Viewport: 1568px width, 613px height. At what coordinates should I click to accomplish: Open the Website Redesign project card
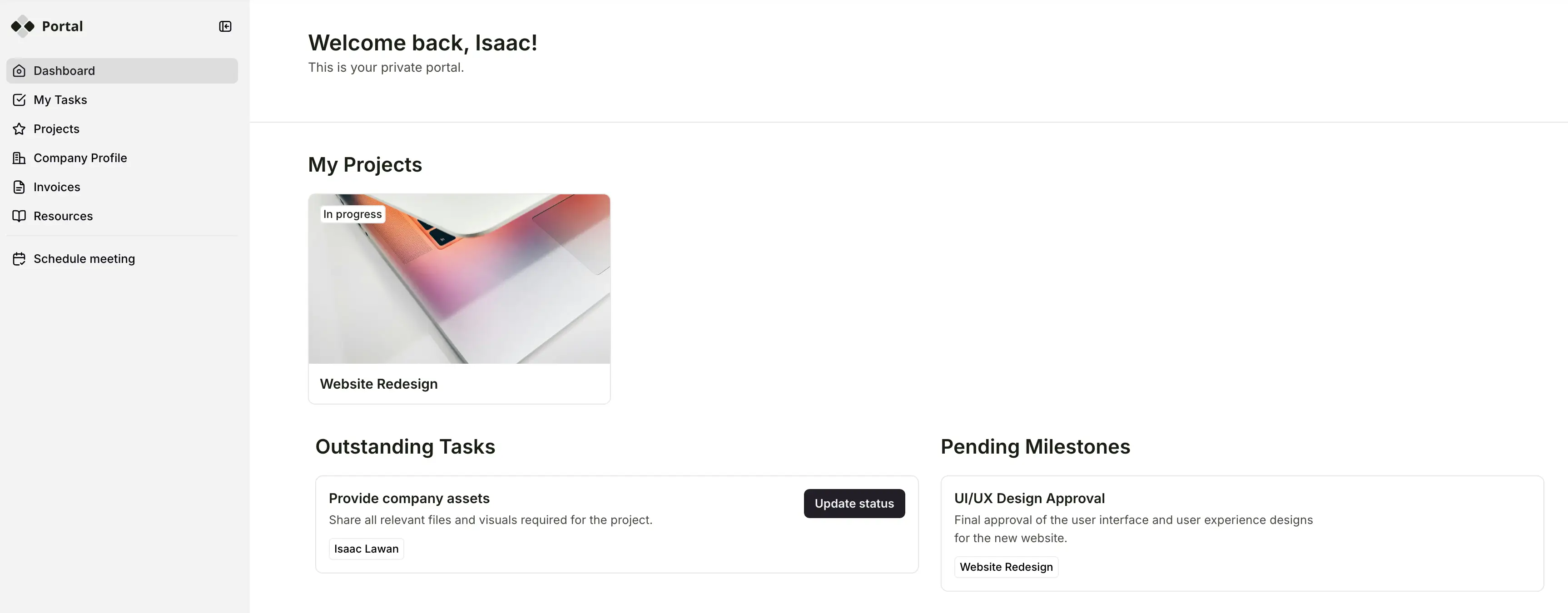coord(458,298)
